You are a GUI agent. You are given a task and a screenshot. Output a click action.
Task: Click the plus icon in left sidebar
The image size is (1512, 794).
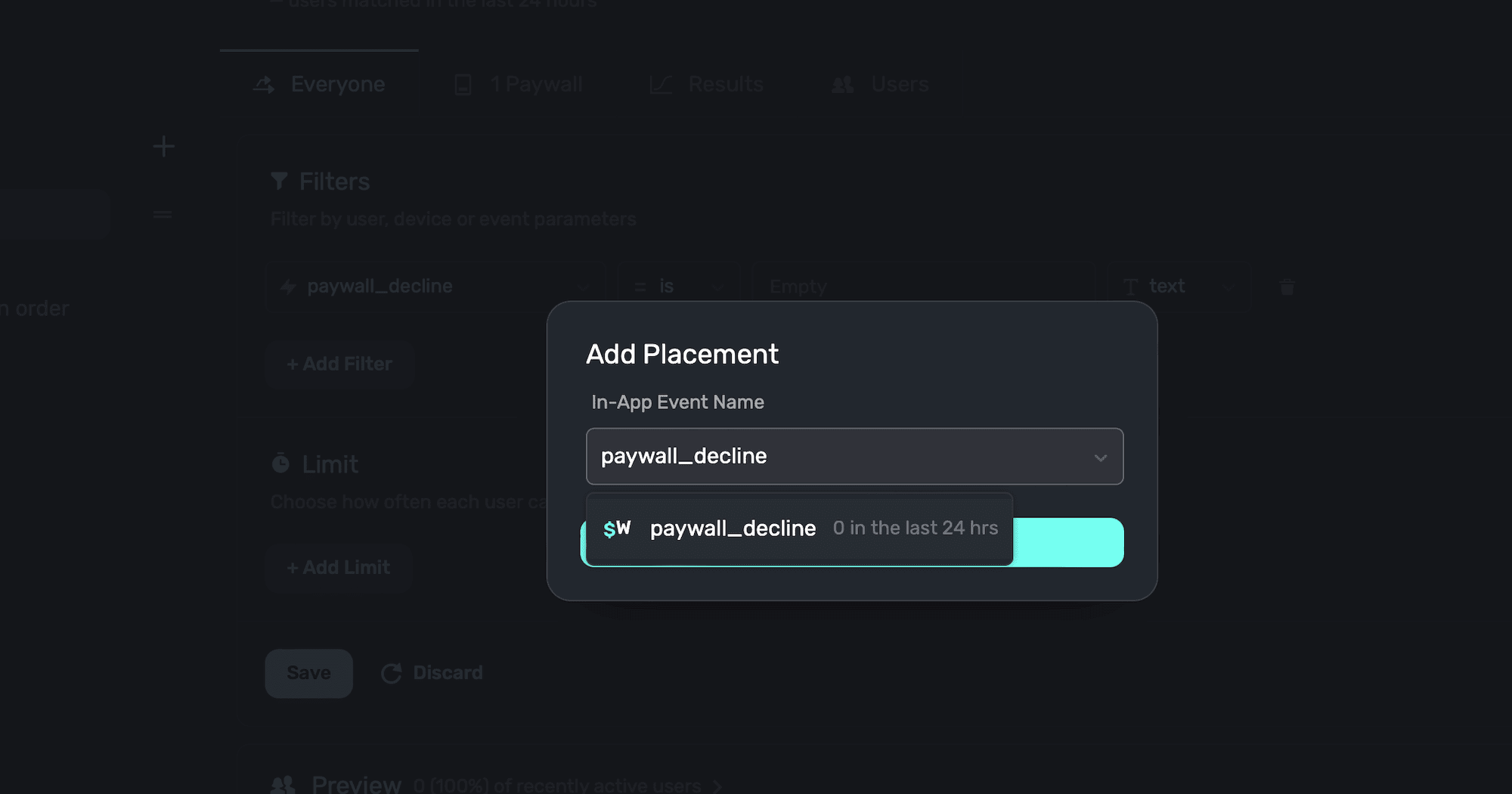click(163, 146)
